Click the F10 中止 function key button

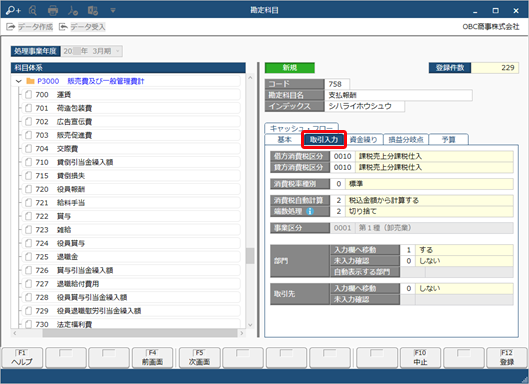pyautogui.click(x=420, y=358)
